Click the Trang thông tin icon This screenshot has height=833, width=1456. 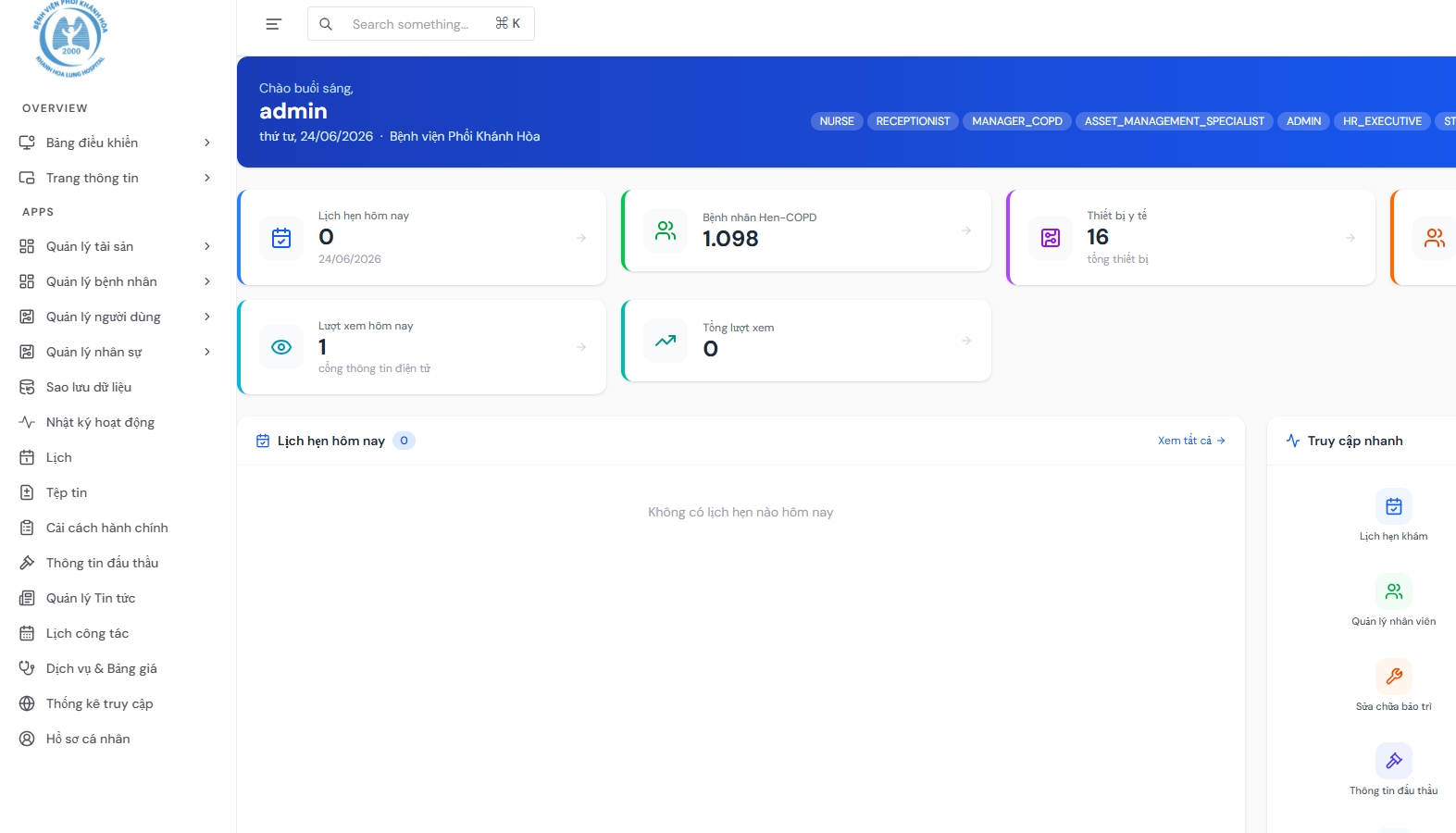(27, 178)
